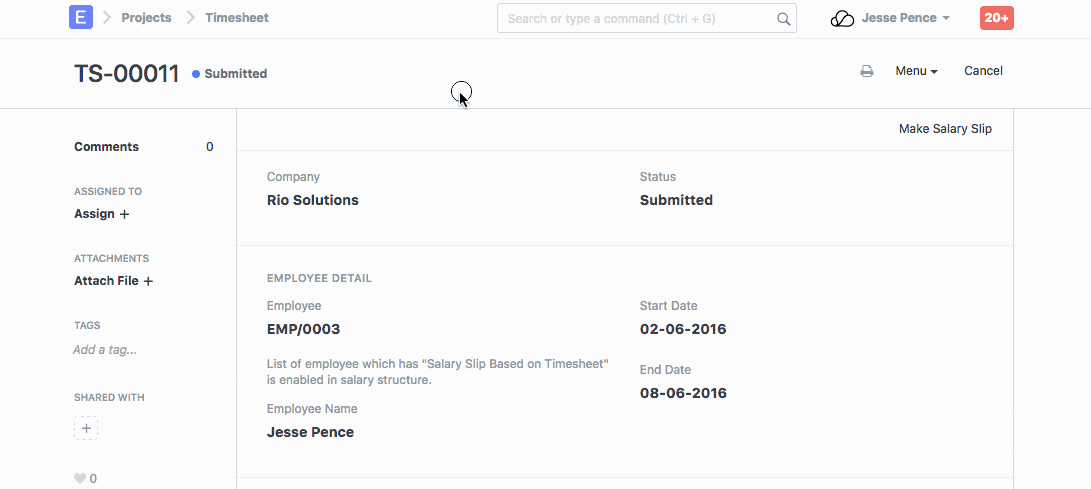This screenshot has height=489, width=1091.
Task: Open the 20+ notifications badge
Action: pyautogui.click(x=997, y=18)
